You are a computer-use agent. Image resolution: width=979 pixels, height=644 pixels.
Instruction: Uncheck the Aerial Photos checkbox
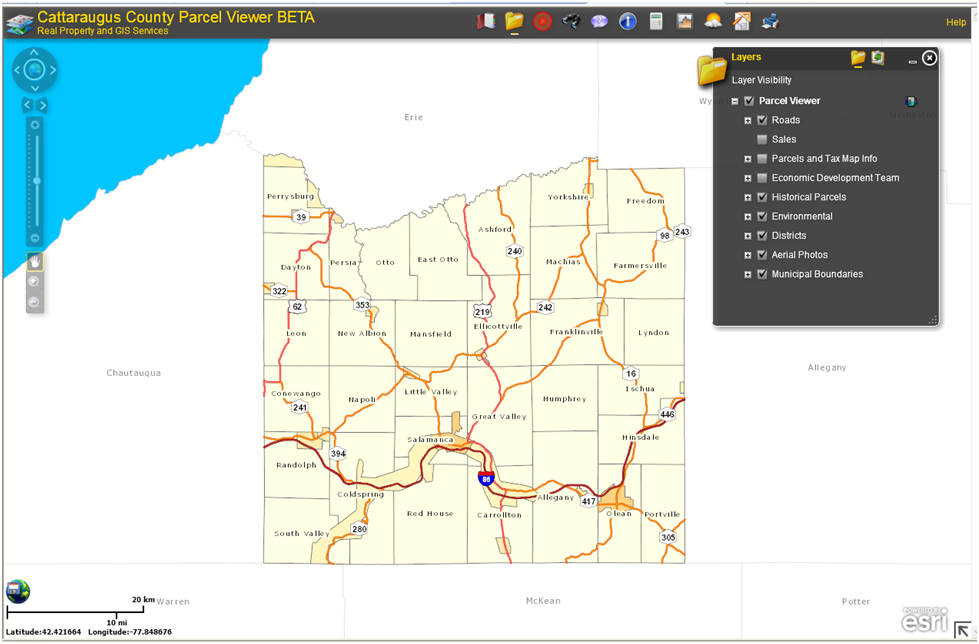click(762, 255)
